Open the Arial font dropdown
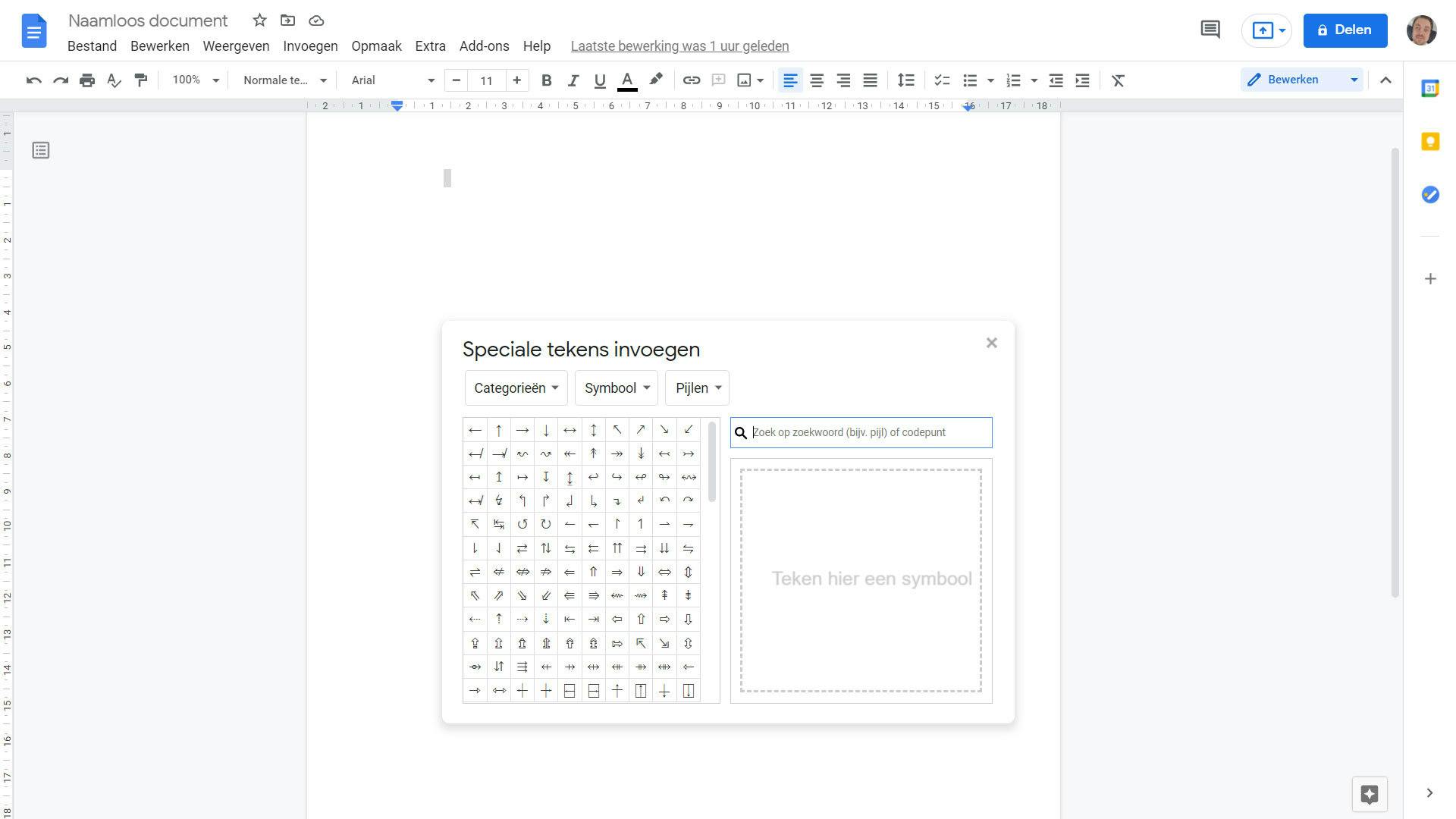1456x819 pixels. coord(392,80)
